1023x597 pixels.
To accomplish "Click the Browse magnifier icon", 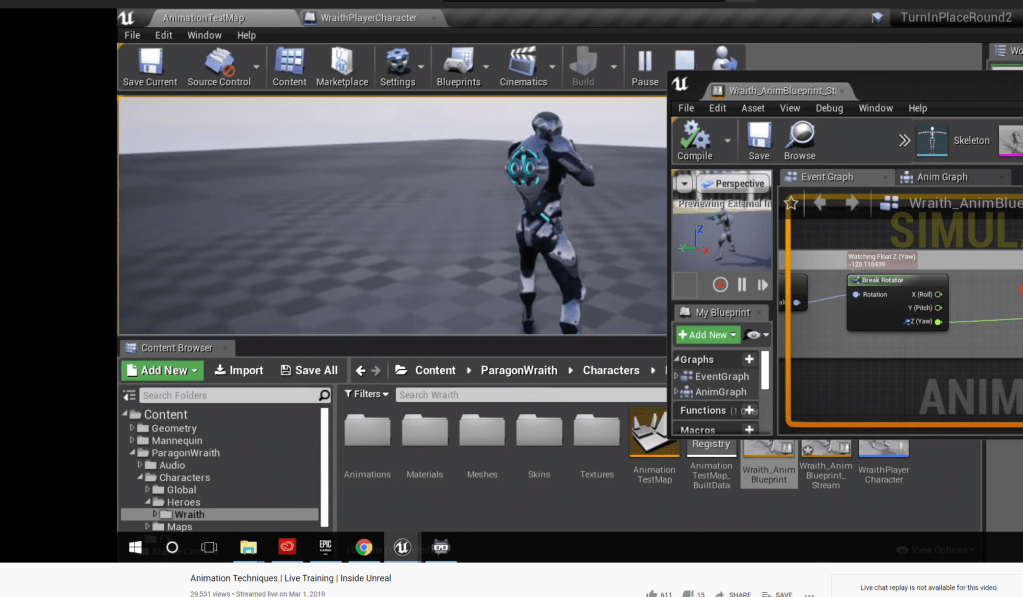I will (x=800, y=136).
